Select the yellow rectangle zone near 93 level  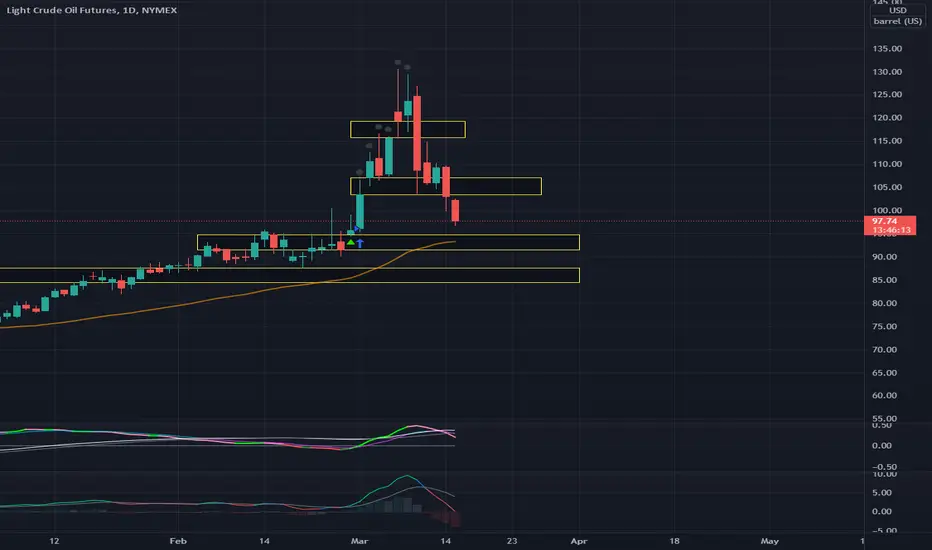coord(388,243)
